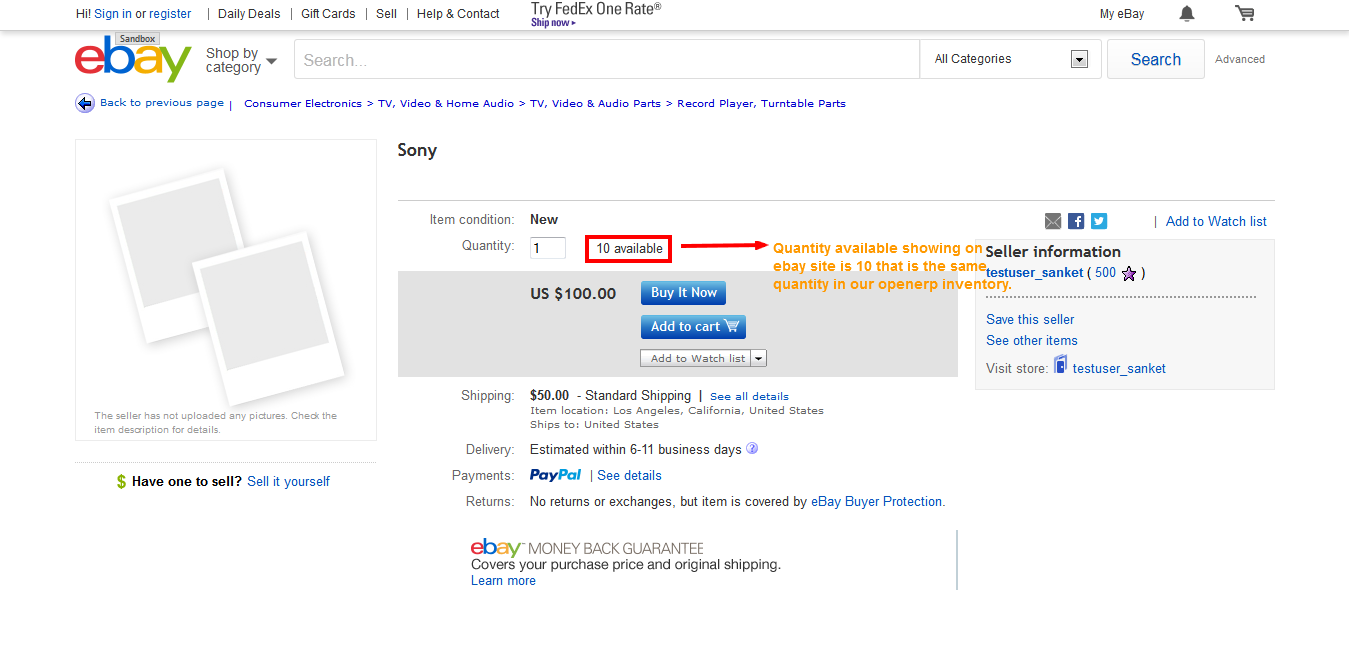The height and width of the screenshot is (657, 1349).
Task: Open the notifications bell icon
Action: coord(1187,13)
